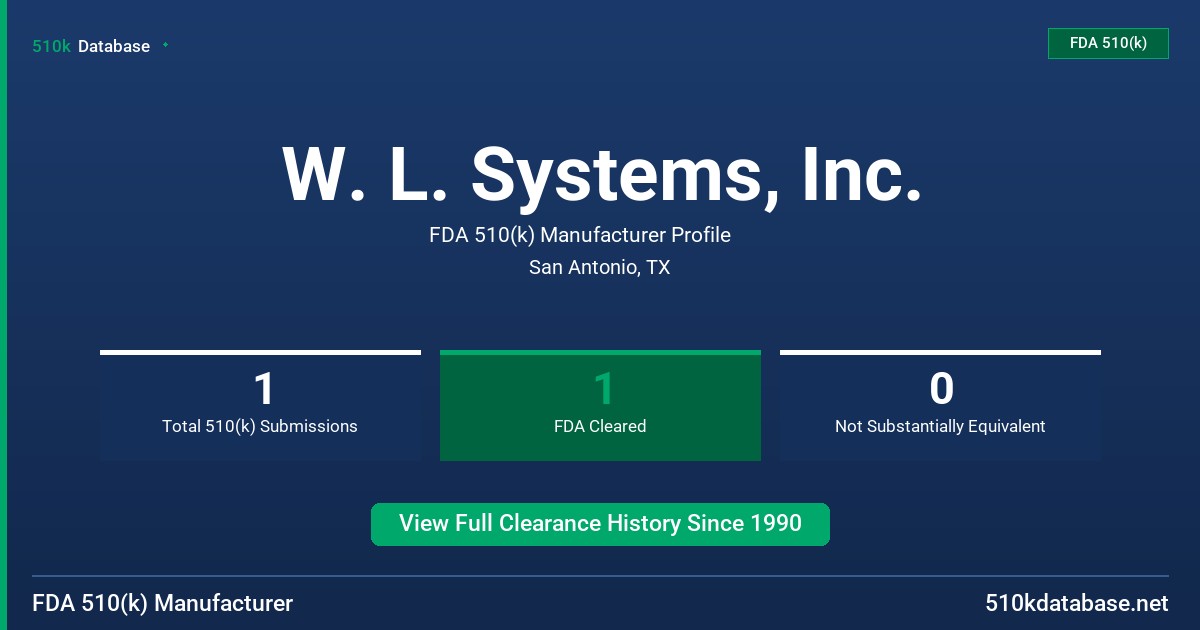
Task: Open the Total 510(k) Submissions card
Action: [x=260, y=405]
